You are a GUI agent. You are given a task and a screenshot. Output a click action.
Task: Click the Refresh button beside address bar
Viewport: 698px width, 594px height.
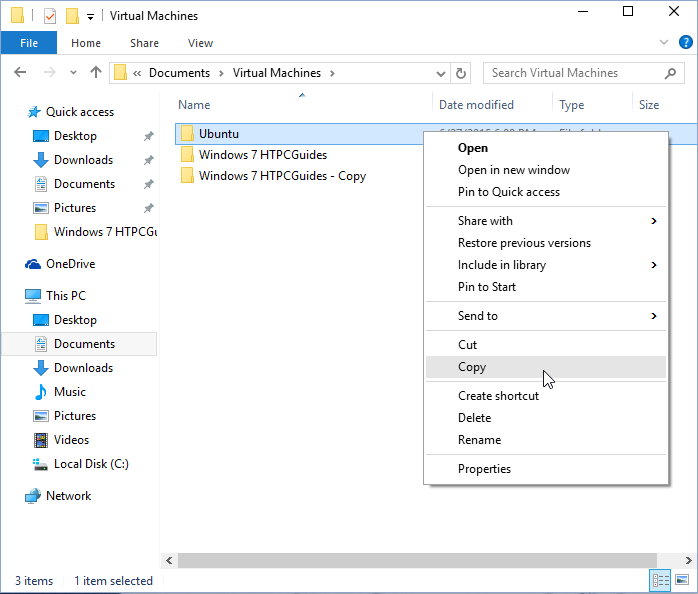[x=461, y=73]
